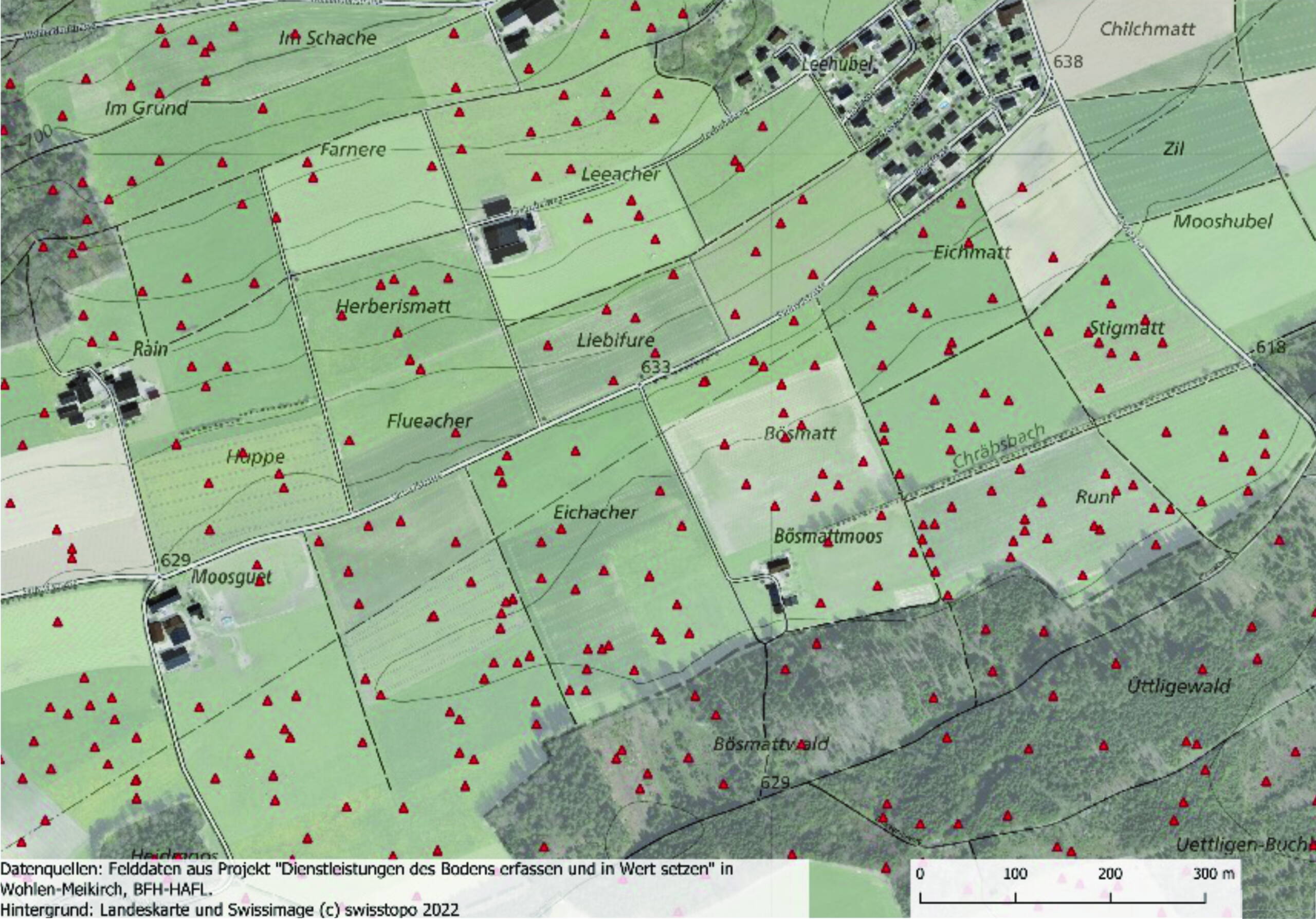The image size is (1316, 919).
Task: Click the red triangle just above elevation 633
Action: point(655,353)
